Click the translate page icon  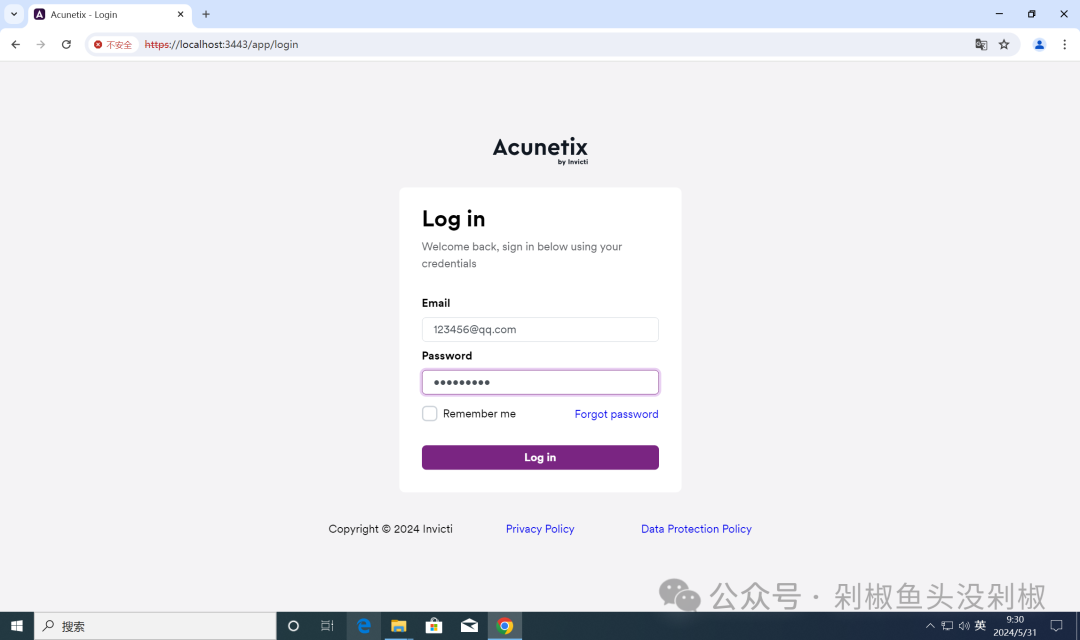pos(981,45)
